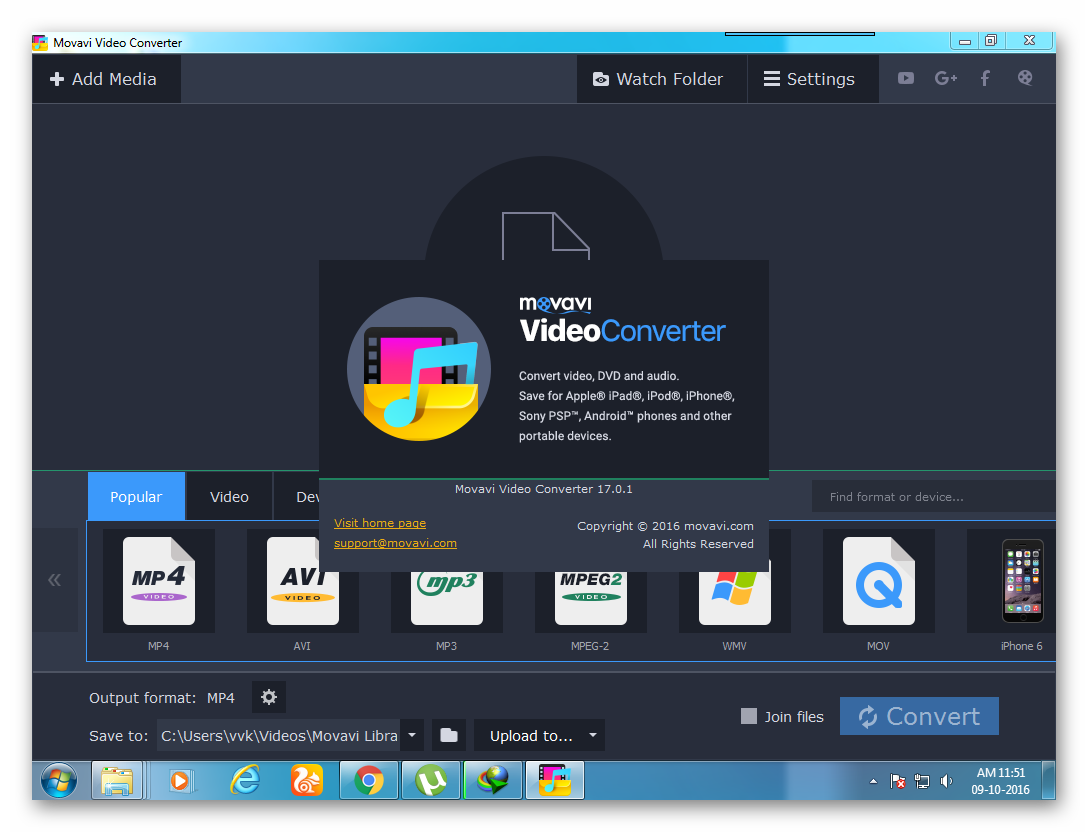Screen dimensions: 1088x832
Task: Browse for output folder icon
Action: [449, 735]
